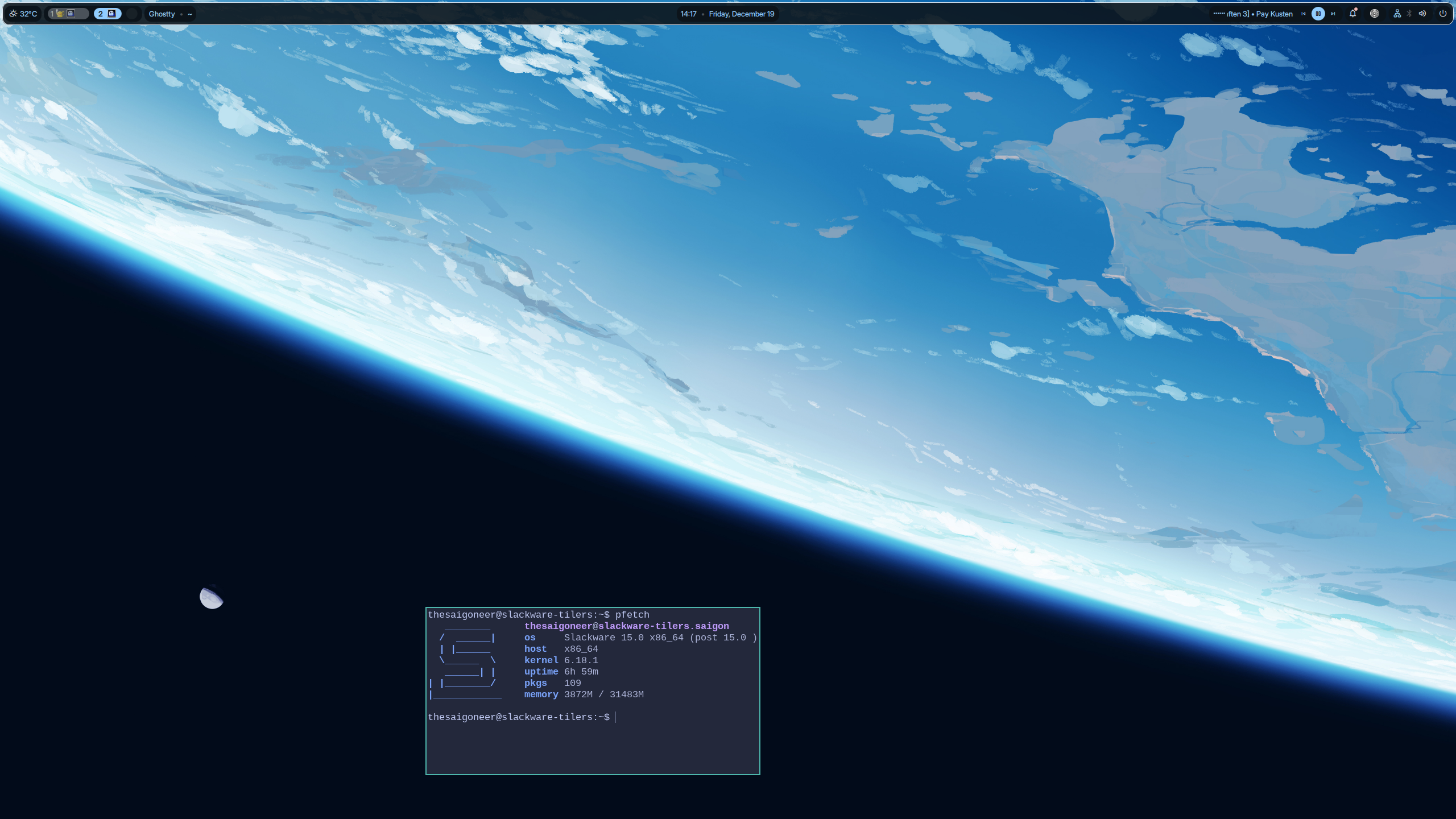Open the power menu icon
1456x819 pixels.
[1442, 14]
